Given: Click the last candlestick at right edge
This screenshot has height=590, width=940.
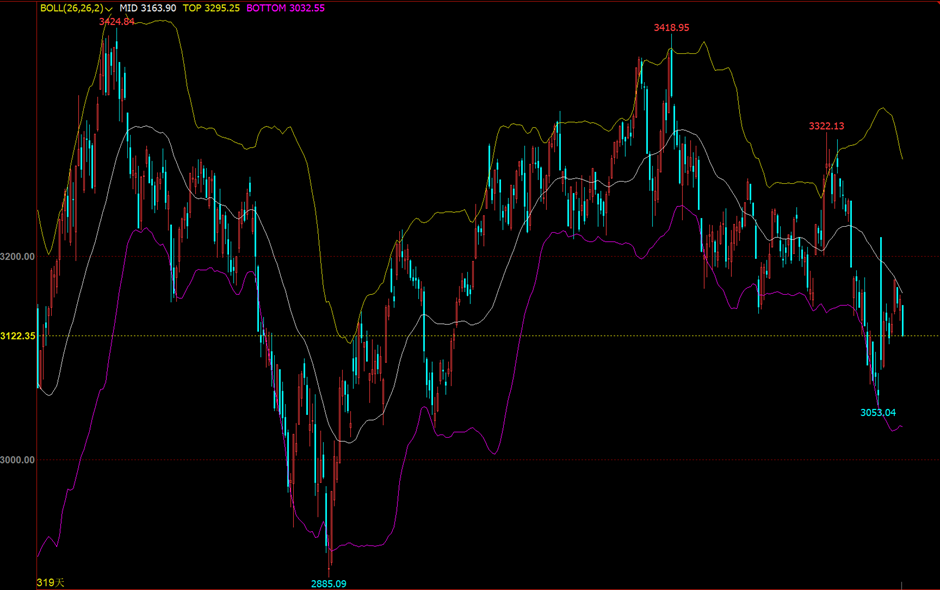Looking at the screenshot, I should point(903,320).
